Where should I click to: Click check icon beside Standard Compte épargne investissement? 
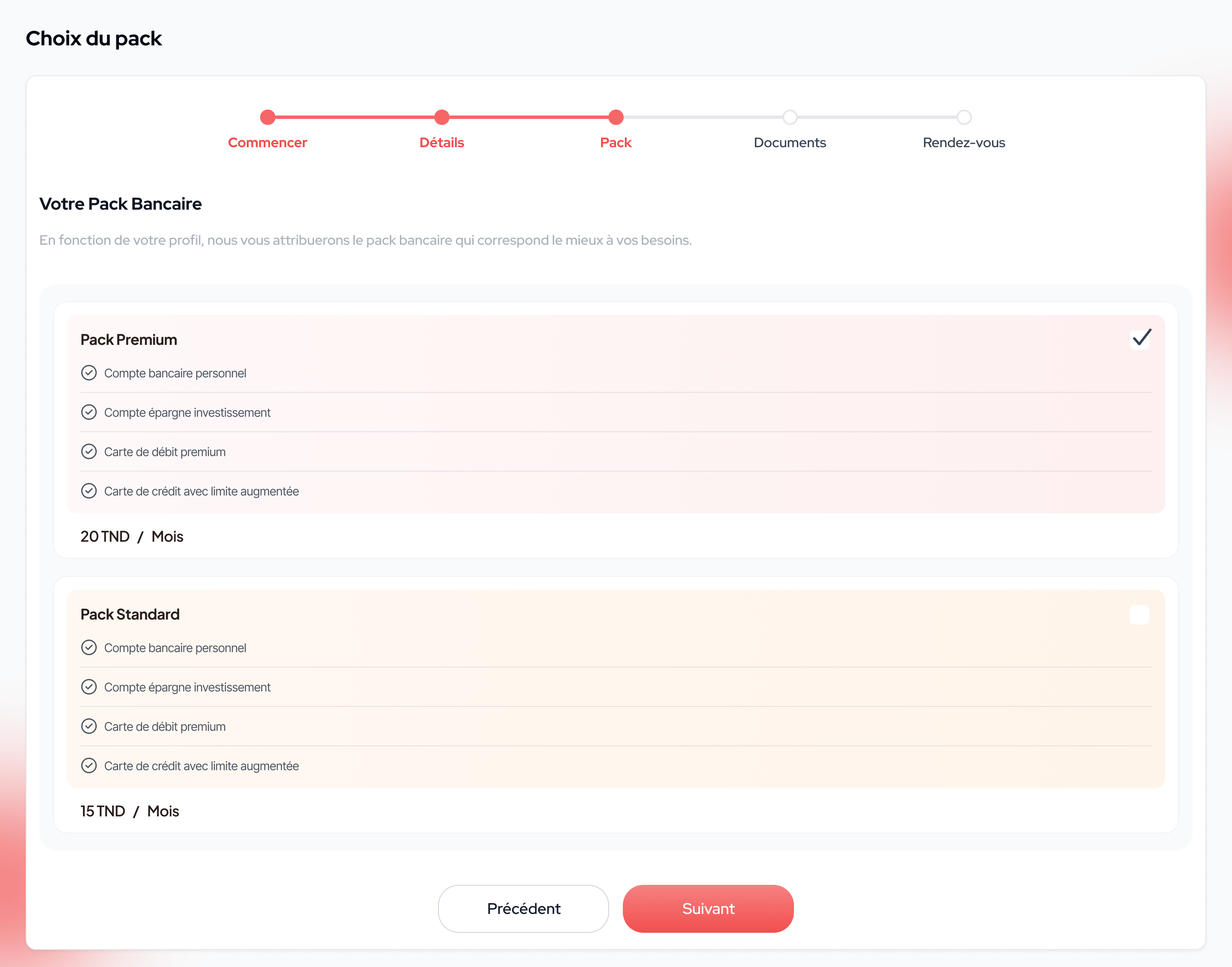click(x=89, y=687)
